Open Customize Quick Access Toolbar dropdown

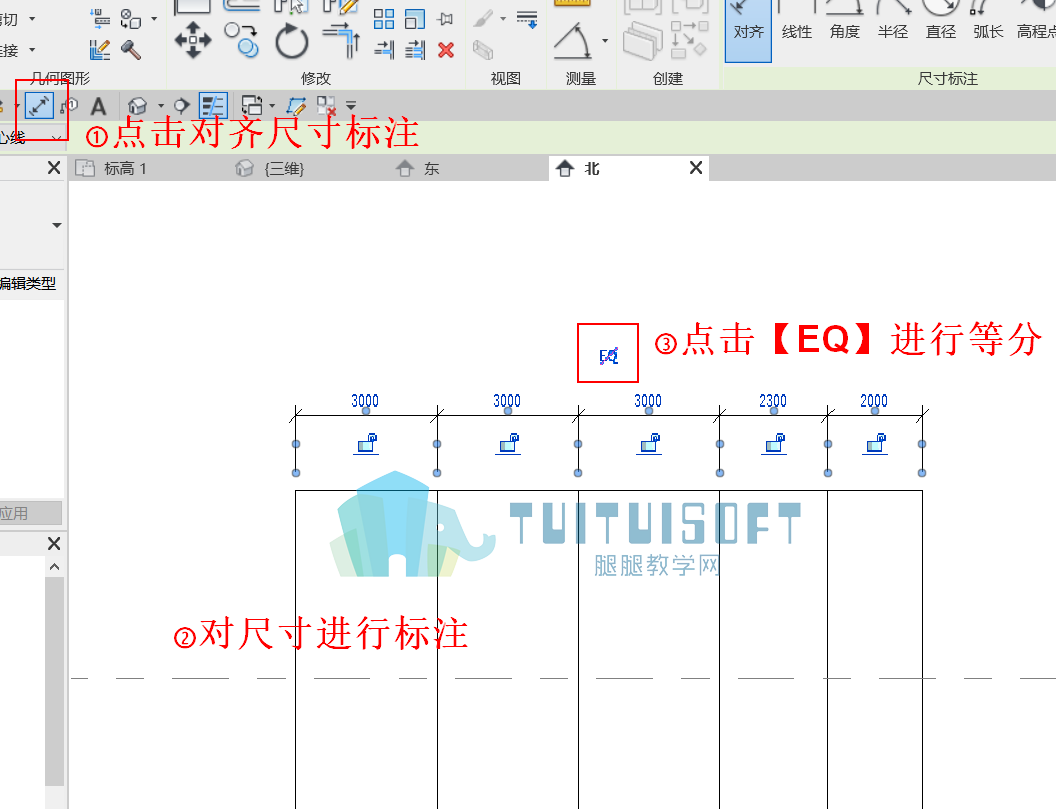(351, 106)
